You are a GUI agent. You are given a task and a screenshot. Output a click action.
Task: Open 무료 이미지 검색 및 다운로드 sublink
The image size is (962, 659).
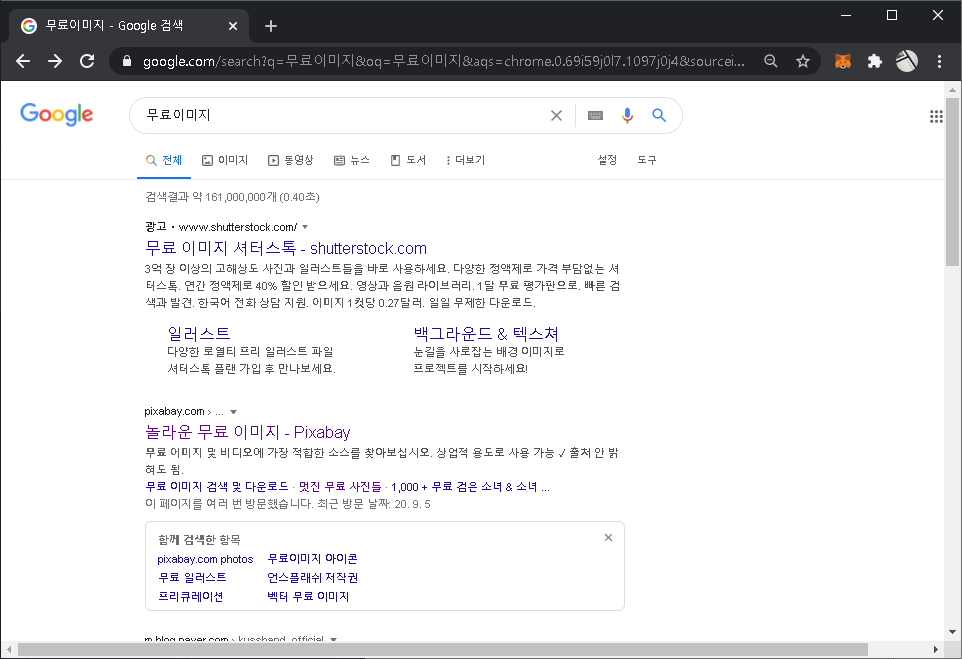click(217, 487)
